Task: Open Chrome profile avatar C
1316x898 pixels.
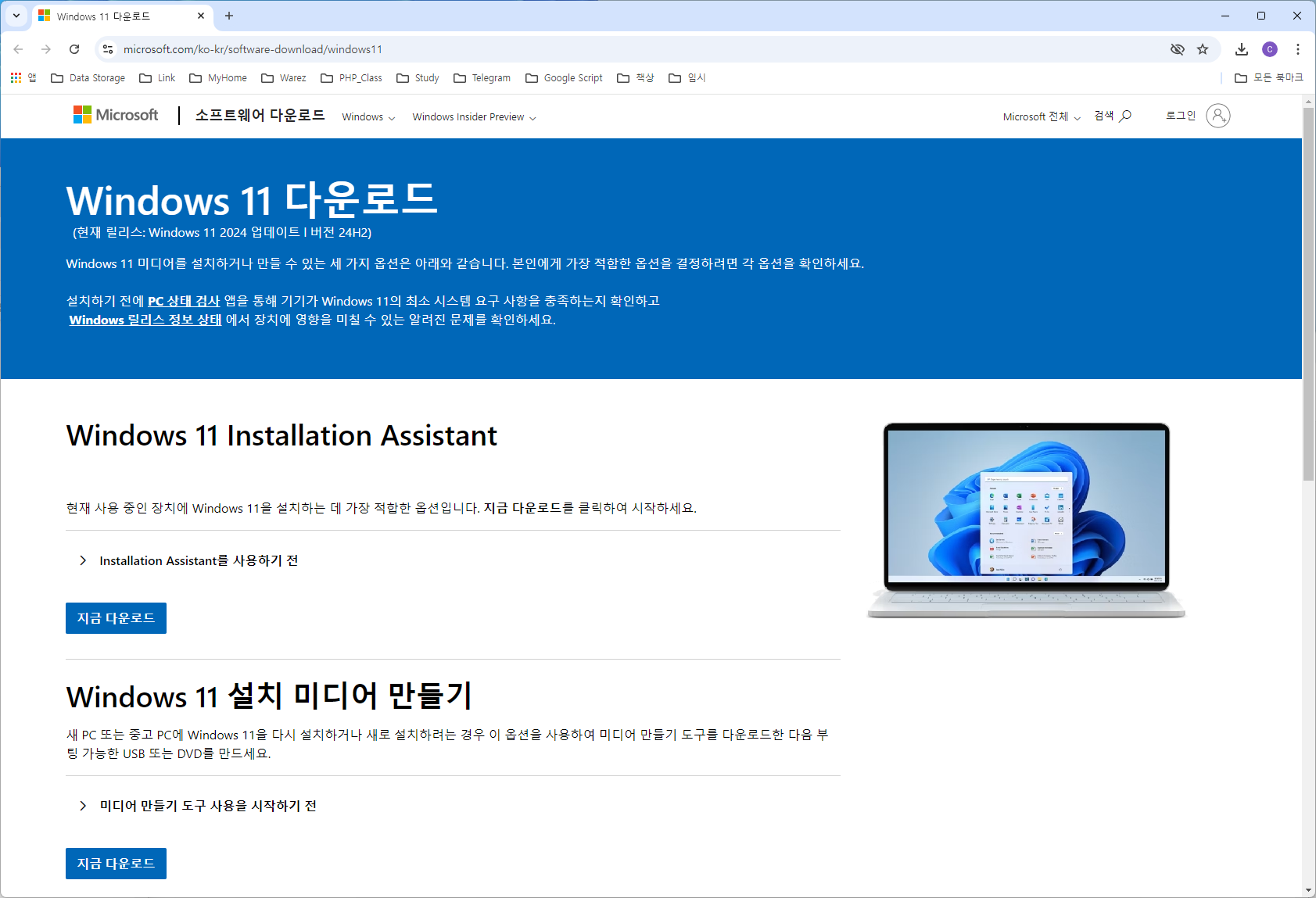Action: coord(1270,49)
